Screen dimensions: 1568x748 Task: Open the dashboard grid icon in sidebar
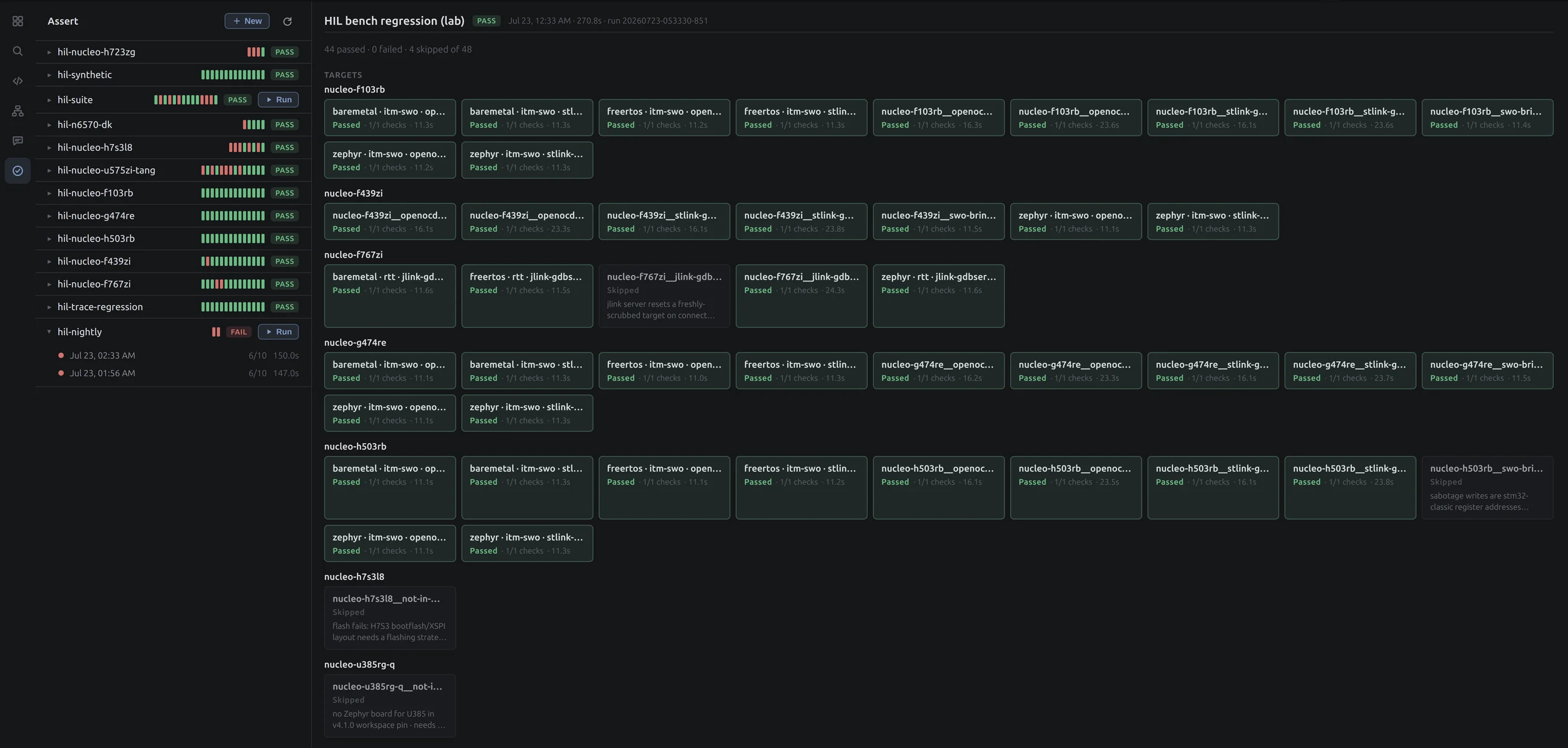(17, 21)
